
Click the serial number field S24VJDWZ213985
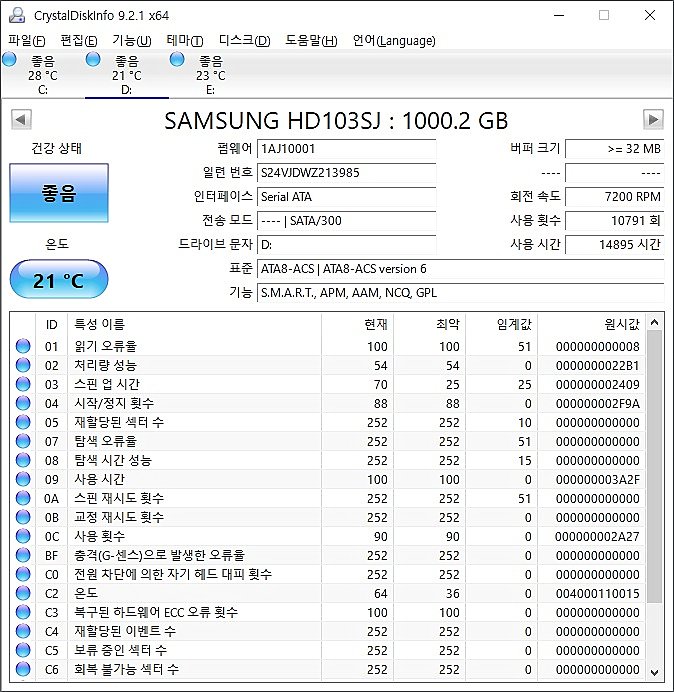346,173
